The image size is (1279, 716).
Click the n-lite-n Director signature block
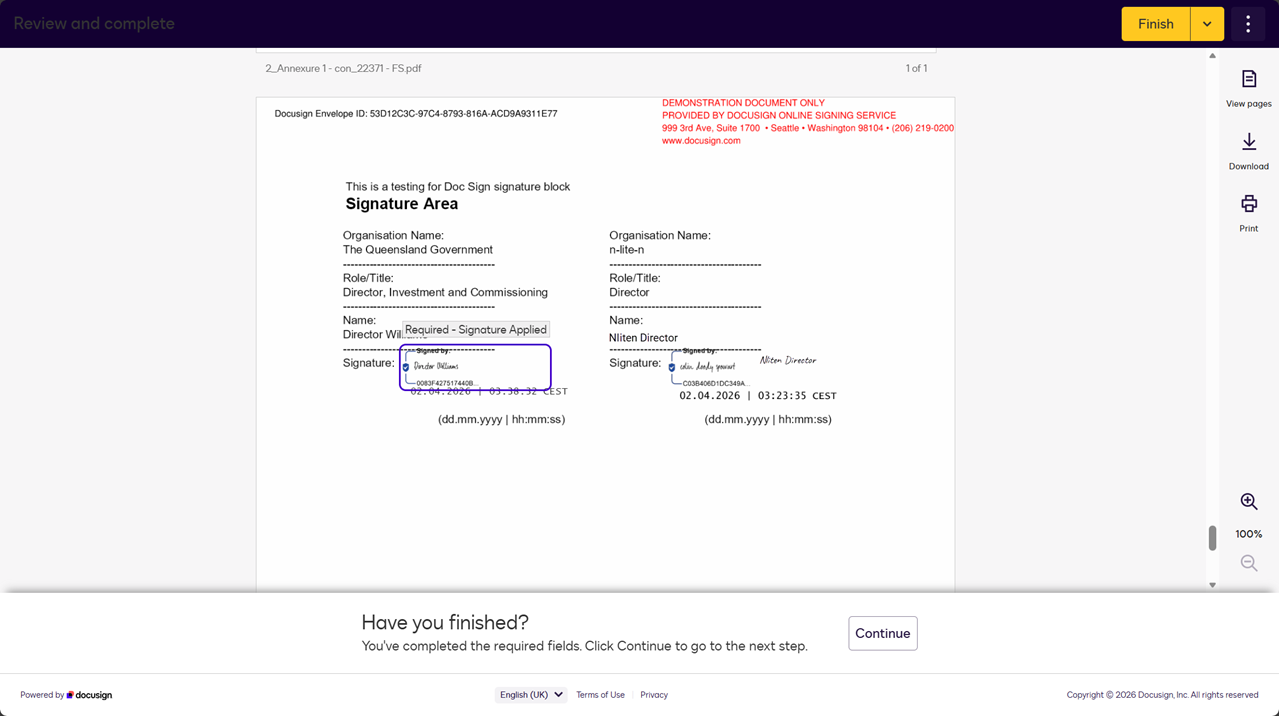click(x=710, y=367)
